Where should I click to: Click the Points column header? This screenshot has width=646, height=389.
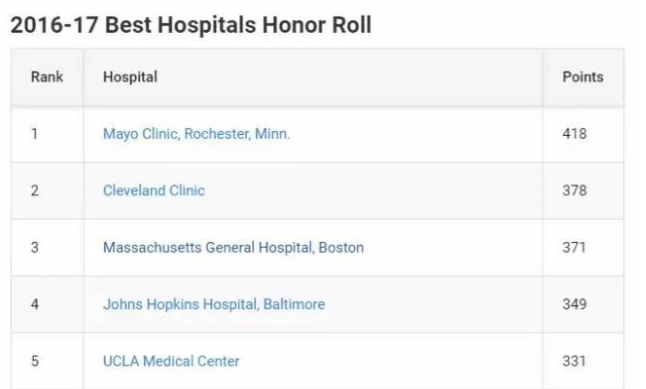coord(583,77)
